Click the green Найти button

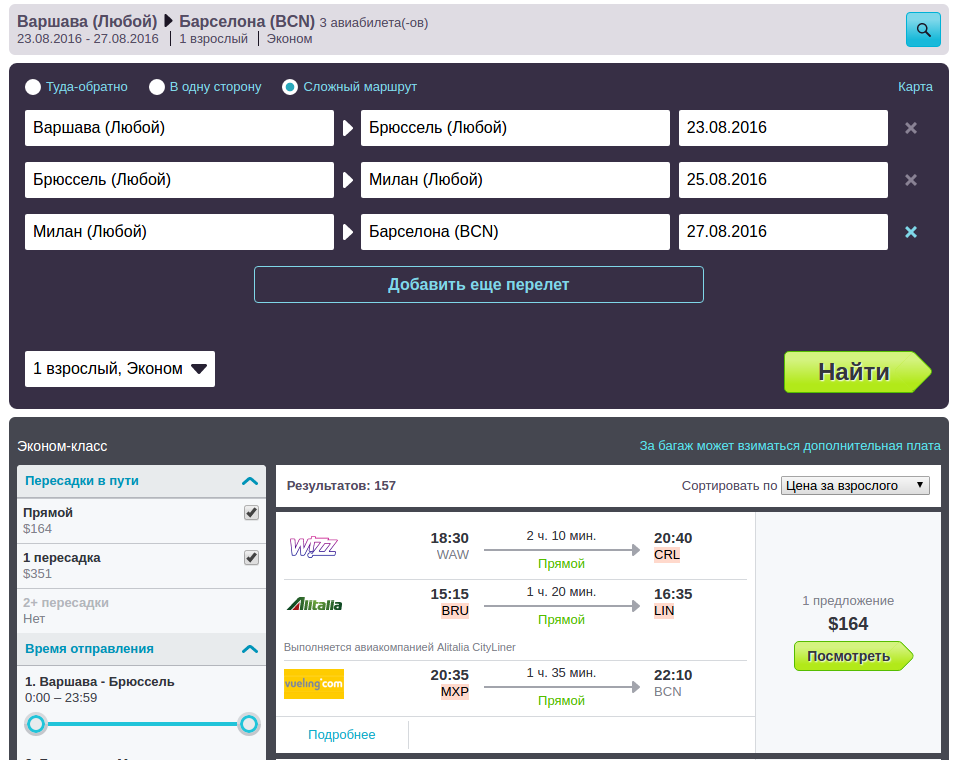tap(857, 372)
